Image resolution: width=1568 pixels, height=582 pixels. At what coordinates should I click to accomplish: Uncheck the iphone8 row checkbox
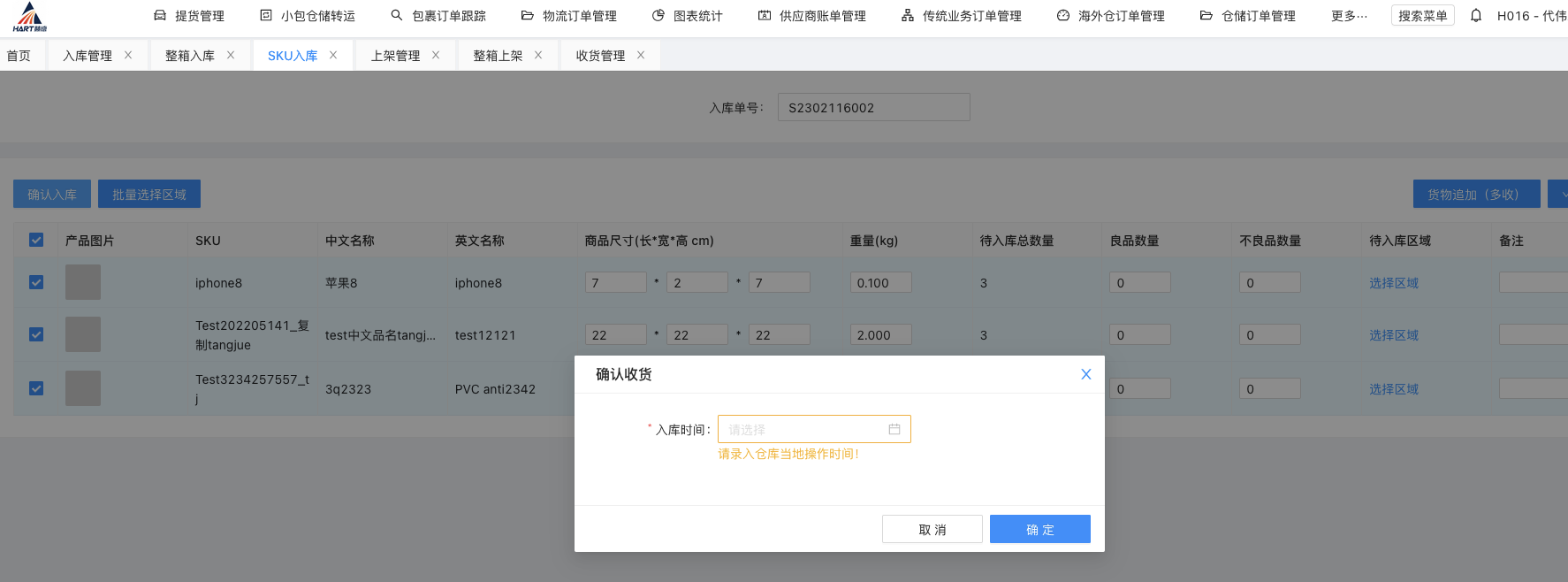[36, 282]
